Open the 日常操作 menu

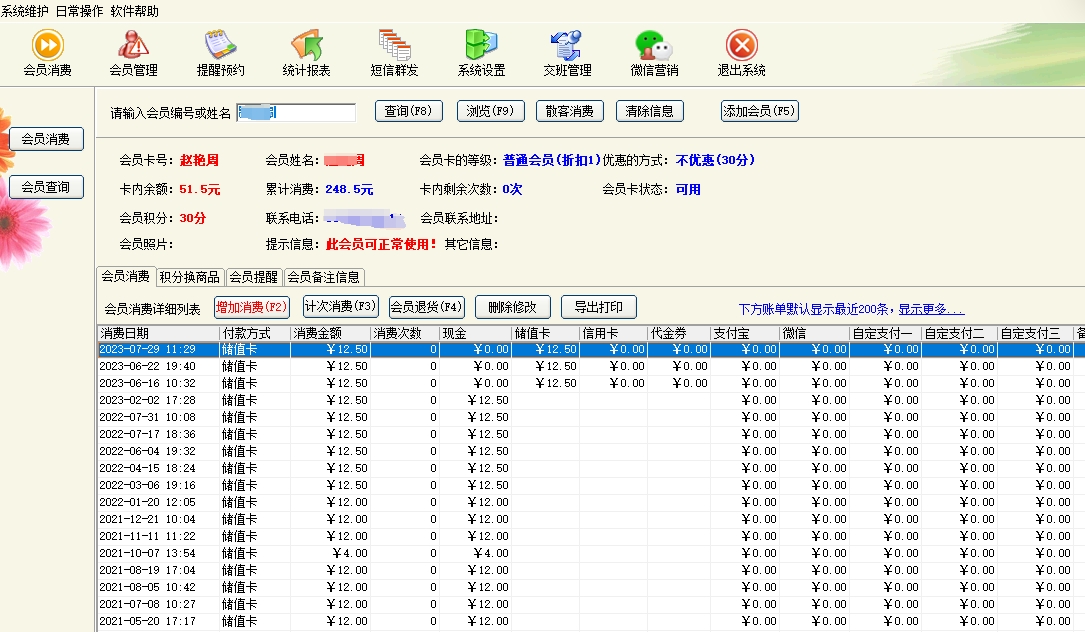(79, 11)
